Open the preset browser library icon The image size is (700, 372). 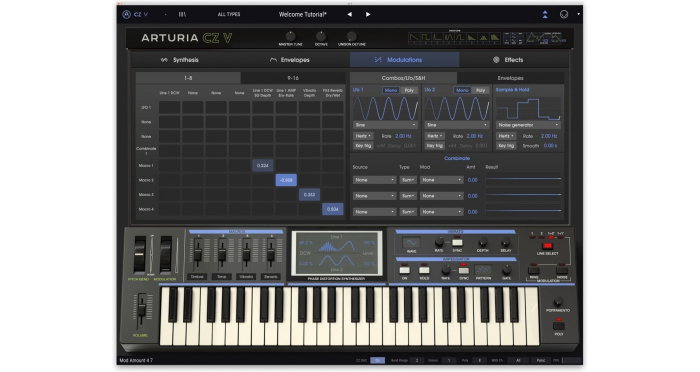(182, 14)
